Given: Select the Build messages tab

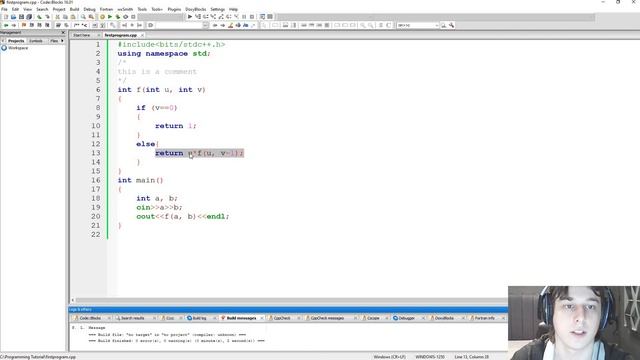Looking at the screenshot, I should click(241, 318).
